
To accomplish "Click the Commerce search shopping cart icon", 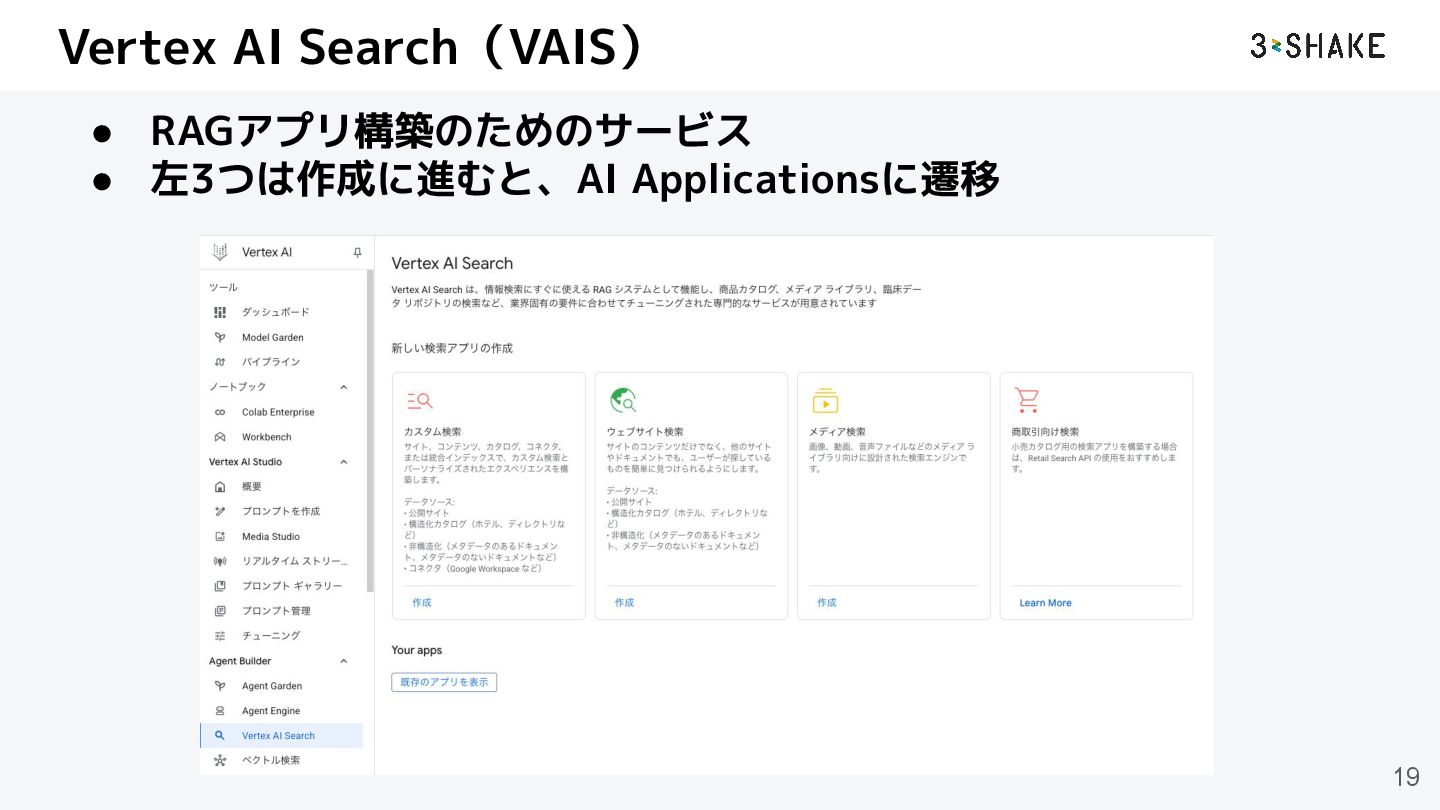I will [1027, 400].
